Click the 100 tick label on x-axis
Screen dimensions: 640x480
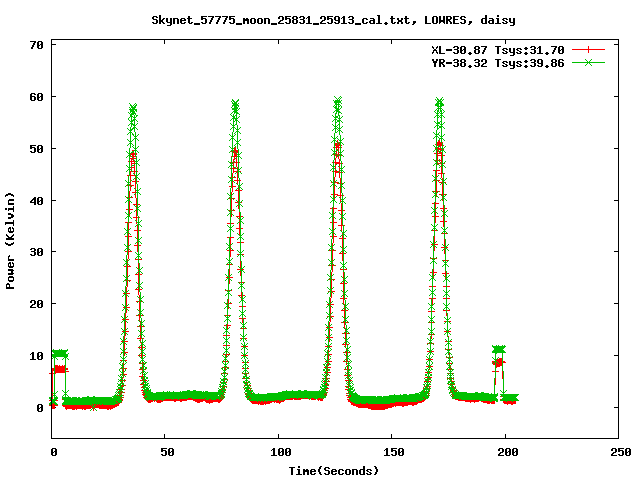coord(279,452)
